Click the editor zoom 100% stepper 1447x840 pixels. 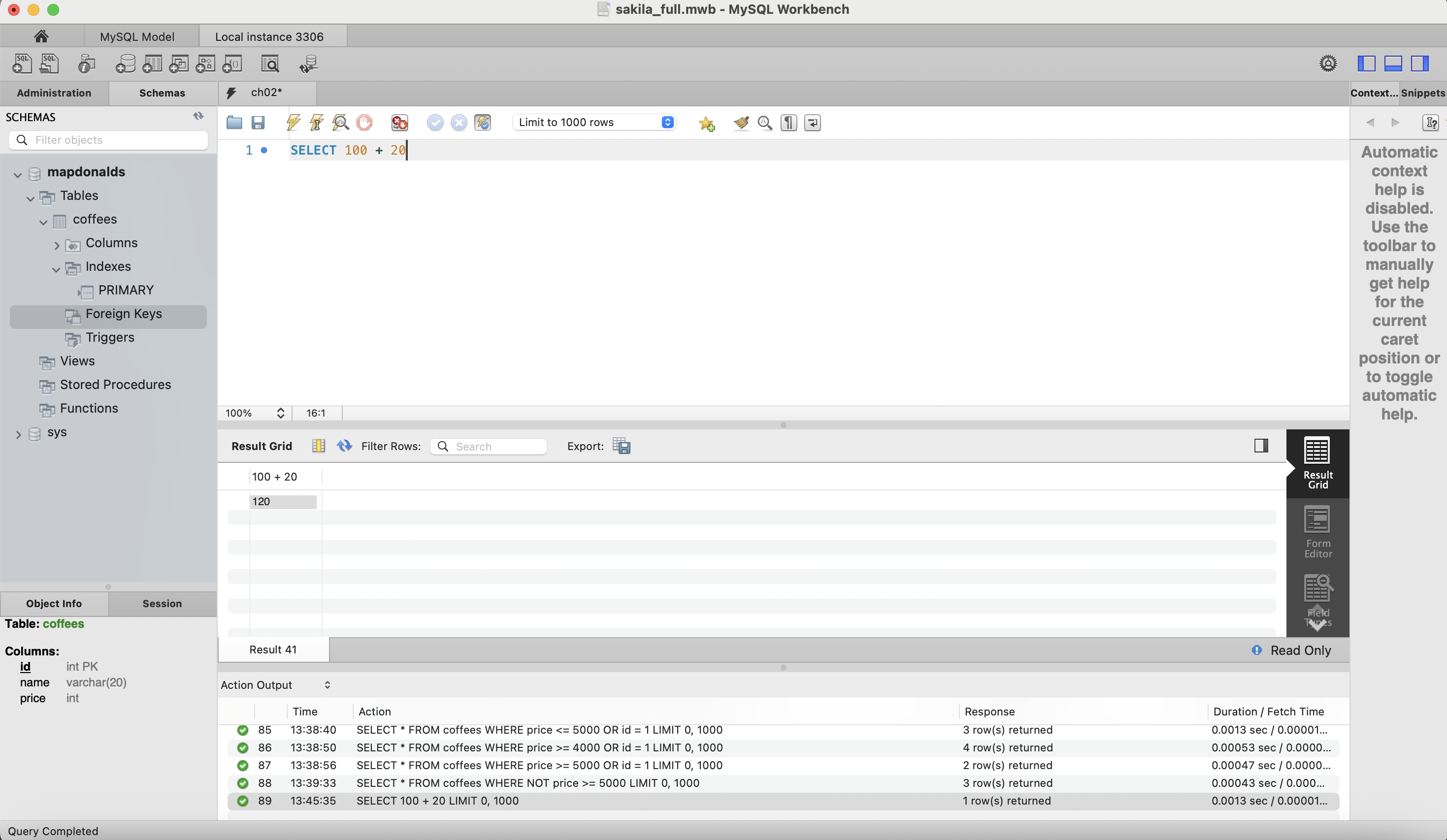(280, 413)
